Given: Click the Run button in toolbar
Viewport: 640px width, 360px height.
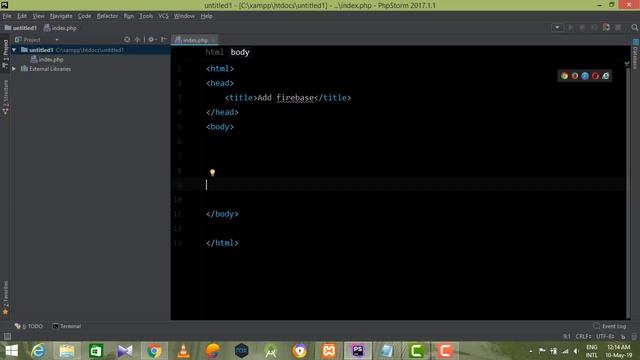Looking at the screenshot, I should (571, 27).
